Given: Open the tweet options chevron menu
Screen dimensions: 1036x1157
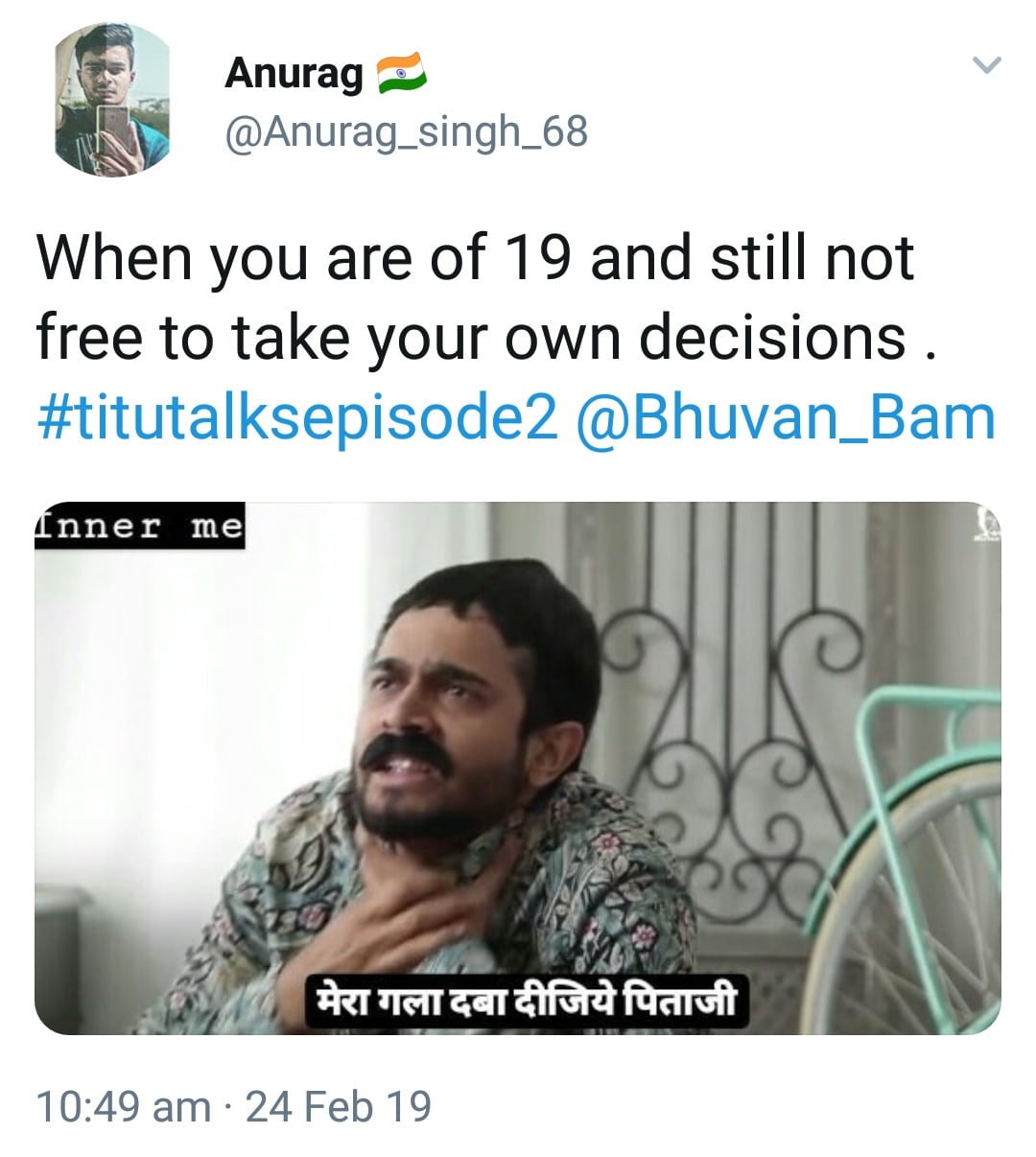Looking at the screenshot, I should pyautogui.click(x=986, y=66).
